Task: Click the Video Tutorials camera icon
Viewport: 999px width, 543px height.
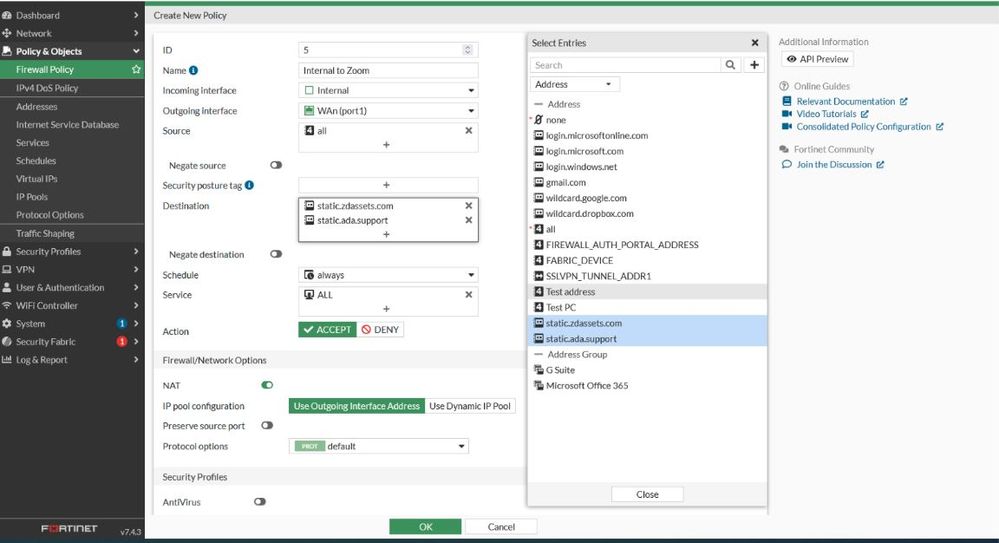Action: point(787,113)
